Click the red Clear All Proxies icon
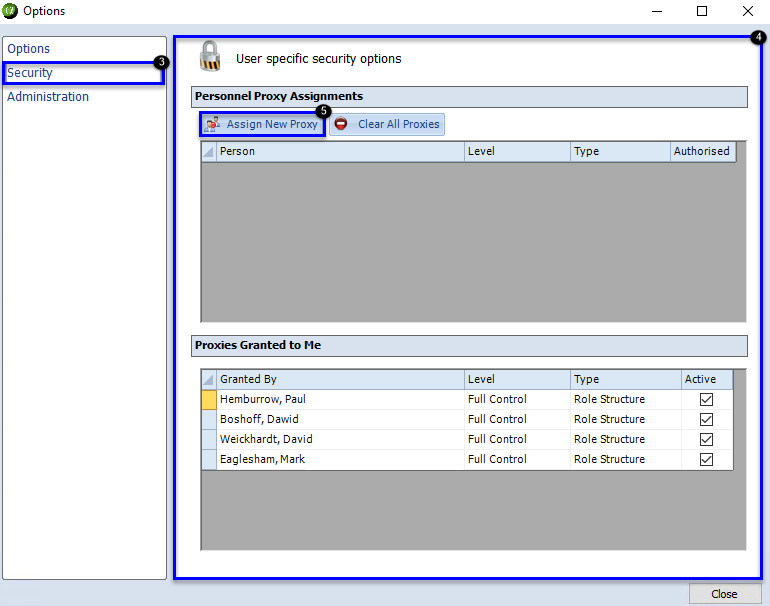770x606 pixels. click(341, 124)
